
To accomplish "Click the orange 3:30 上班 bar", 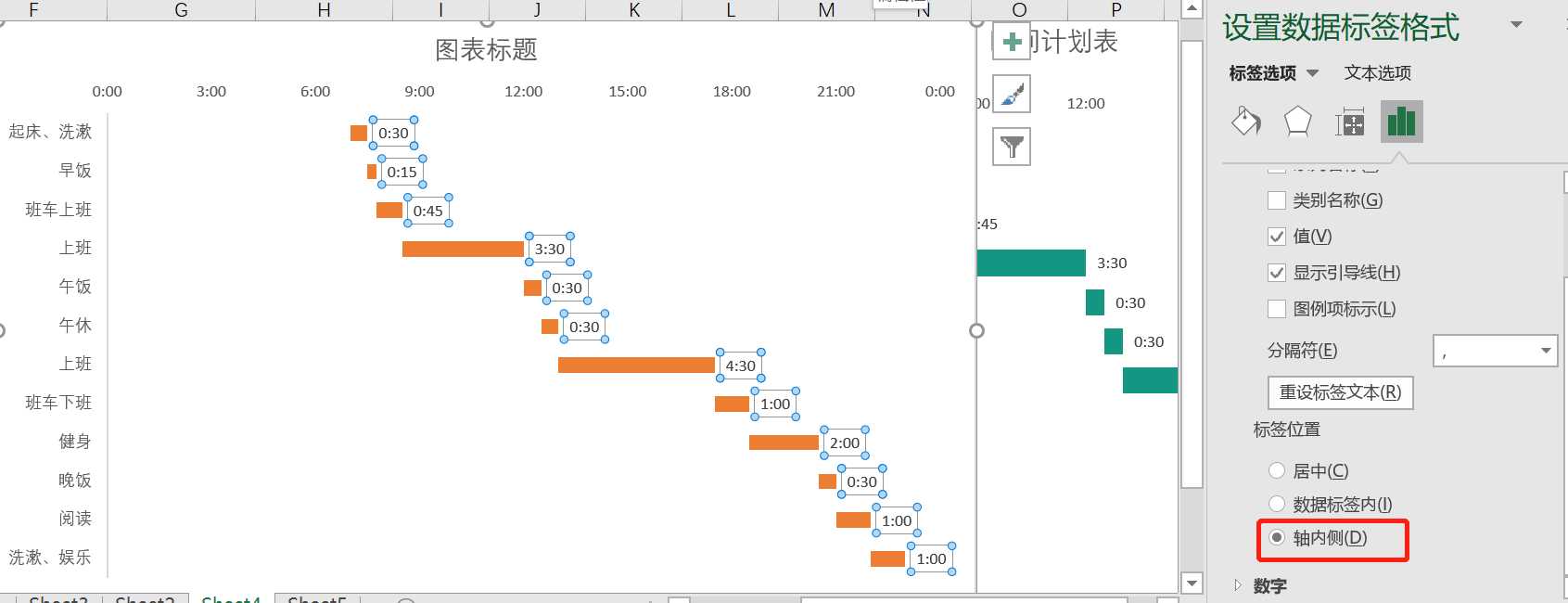I will pos(463,249).
